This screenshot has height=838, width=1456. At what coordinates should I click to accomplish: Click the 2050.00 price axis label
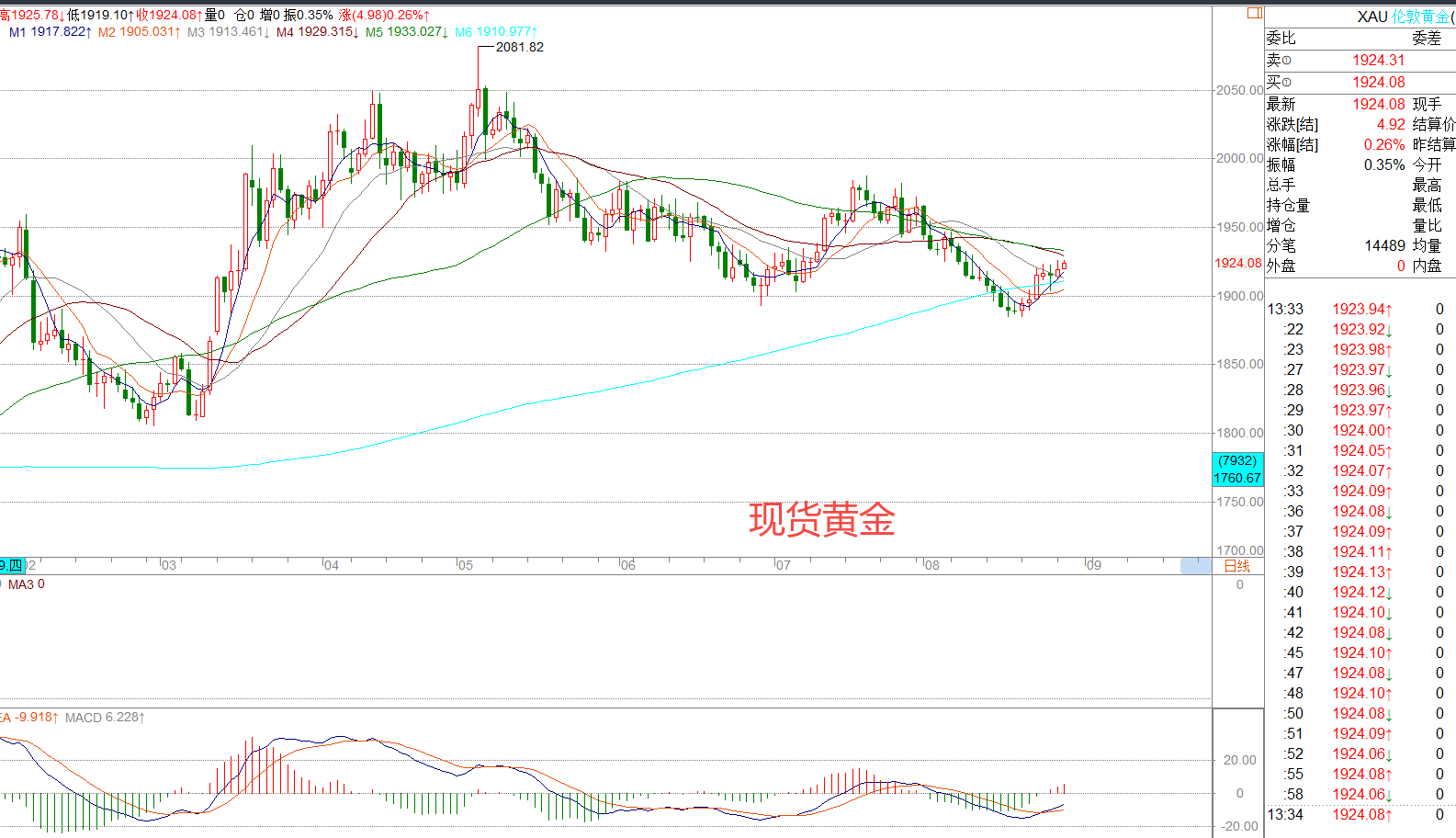point(1239,90)
